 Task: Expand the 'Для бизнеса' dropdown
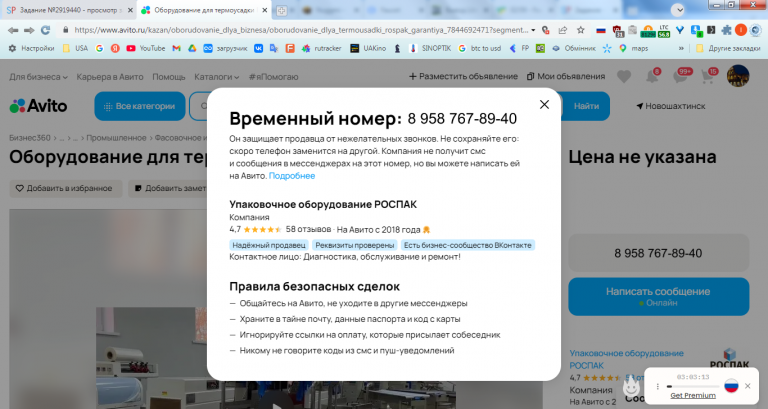[38, 77]
